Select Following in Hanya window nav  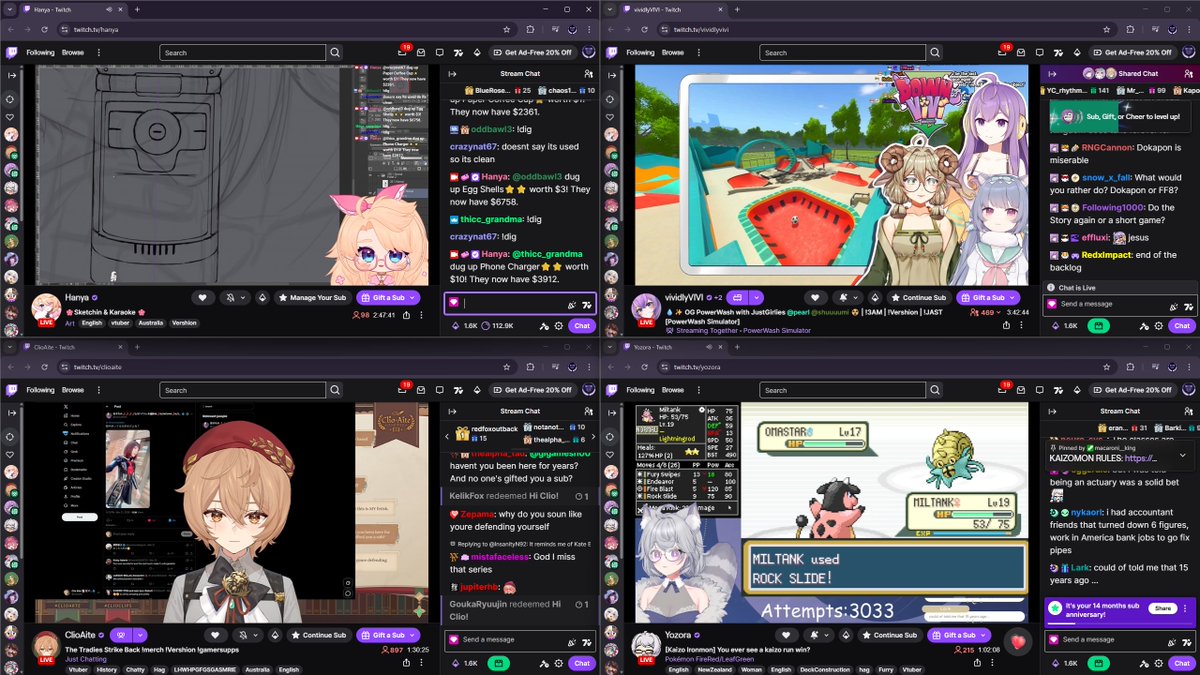coord(40,52)
